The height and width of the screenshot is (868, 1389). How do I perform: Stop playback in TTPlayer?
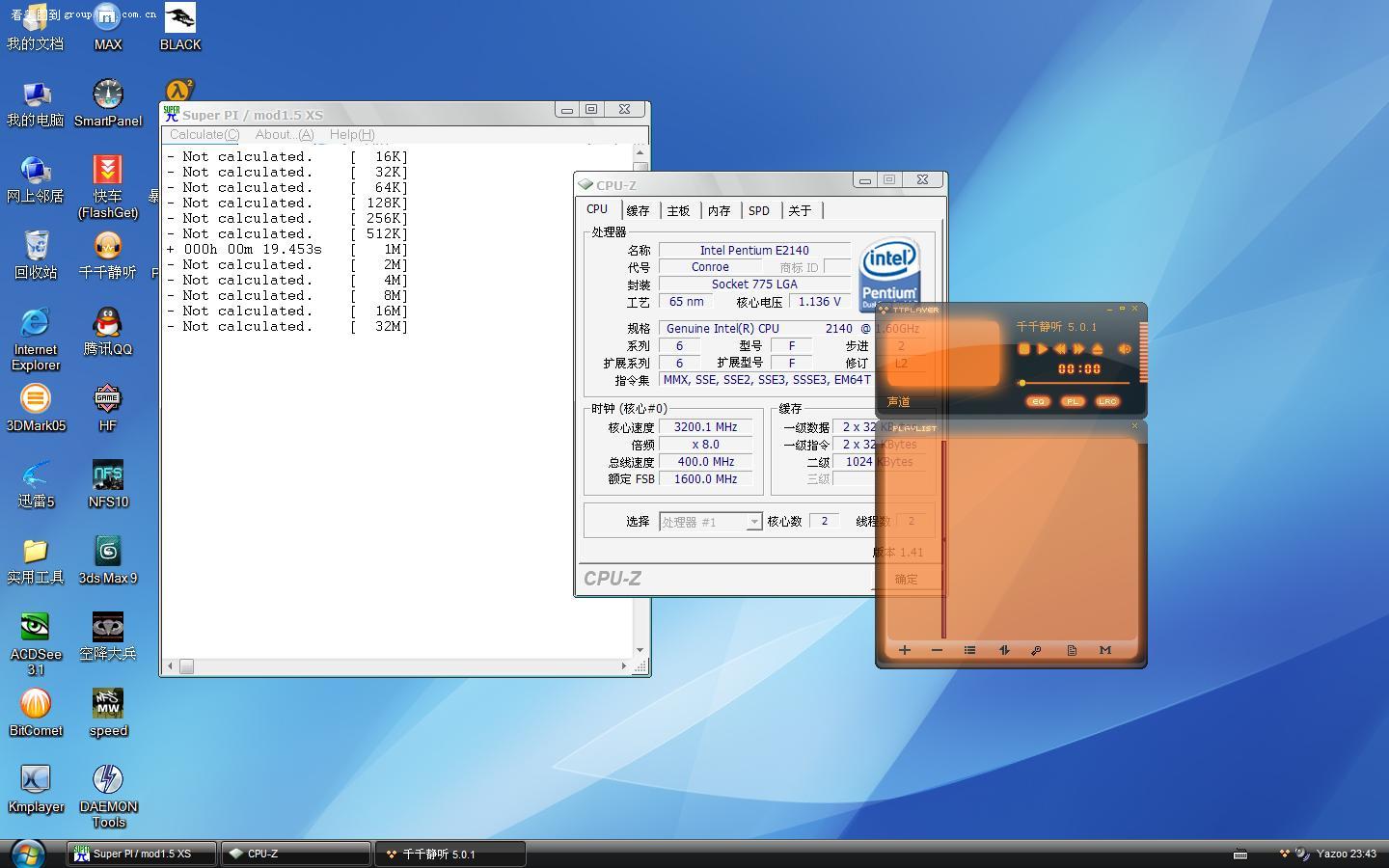1023,349
